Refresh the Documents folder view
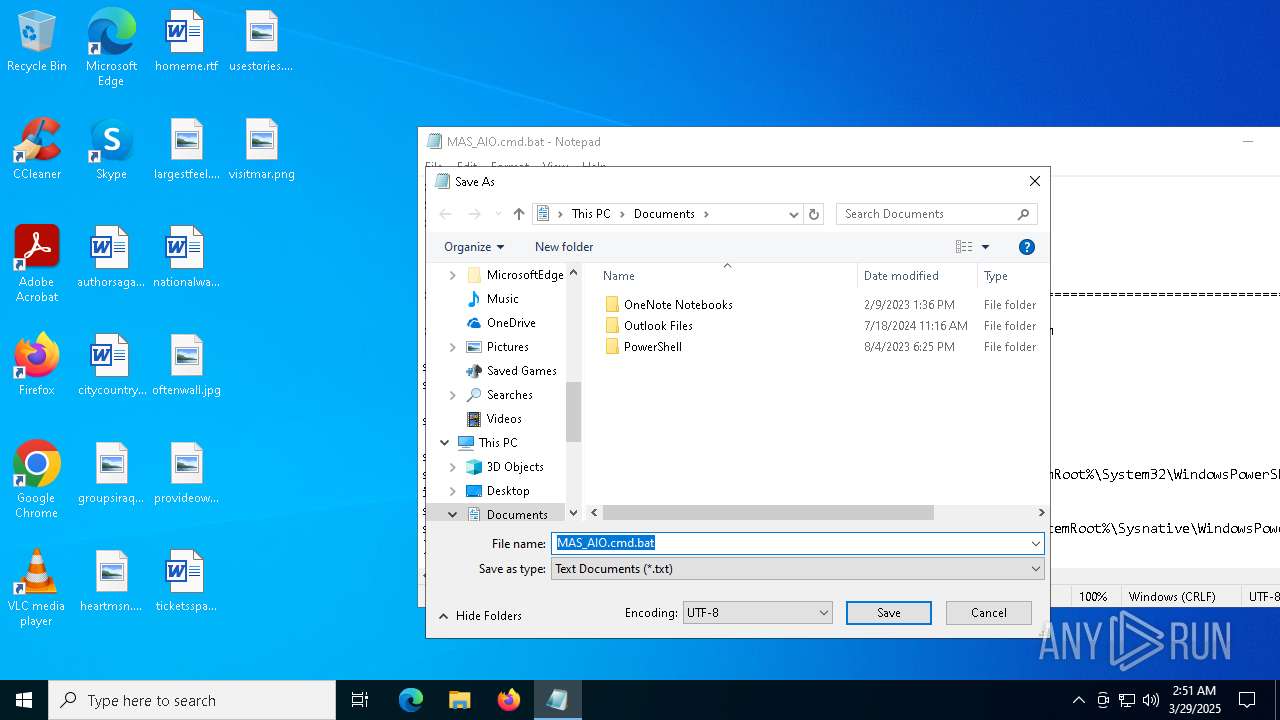Viewport: 1280px width, 720px height. 814,214
